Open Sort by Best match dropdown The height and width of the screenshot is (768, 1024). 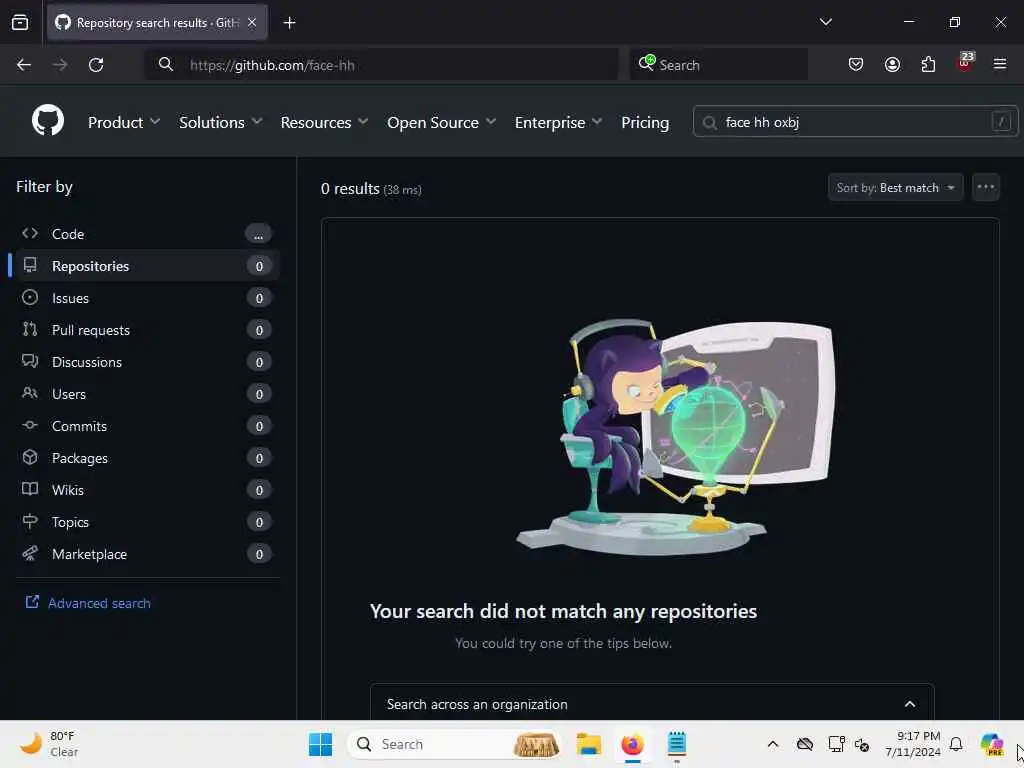click(895, 187)
